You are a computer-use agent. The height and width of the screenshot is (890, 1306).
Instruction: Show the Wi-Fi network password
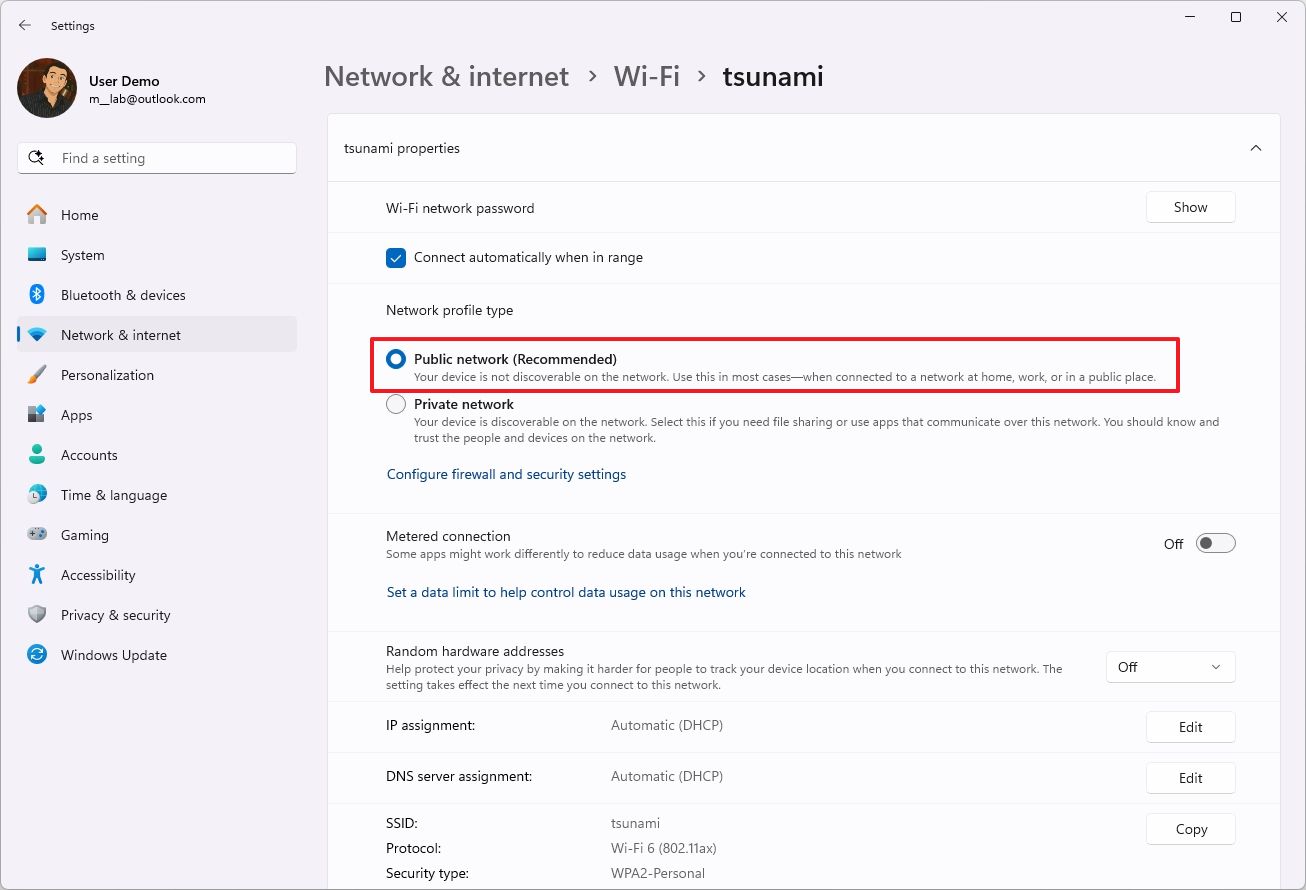(x=1190, y=207)
